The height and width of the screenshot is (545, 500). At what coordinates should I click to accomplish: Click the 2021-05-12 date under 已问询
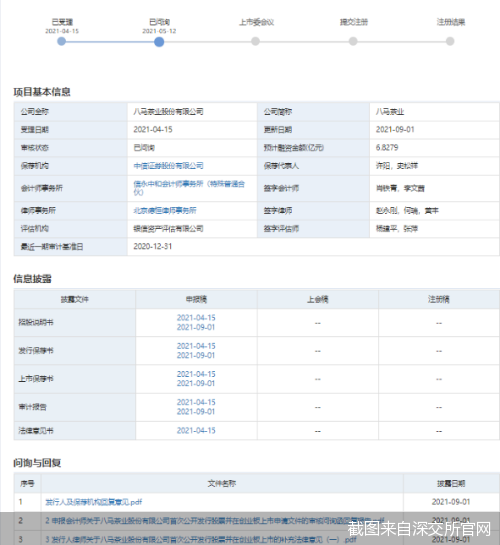click(x=159, y=31)
